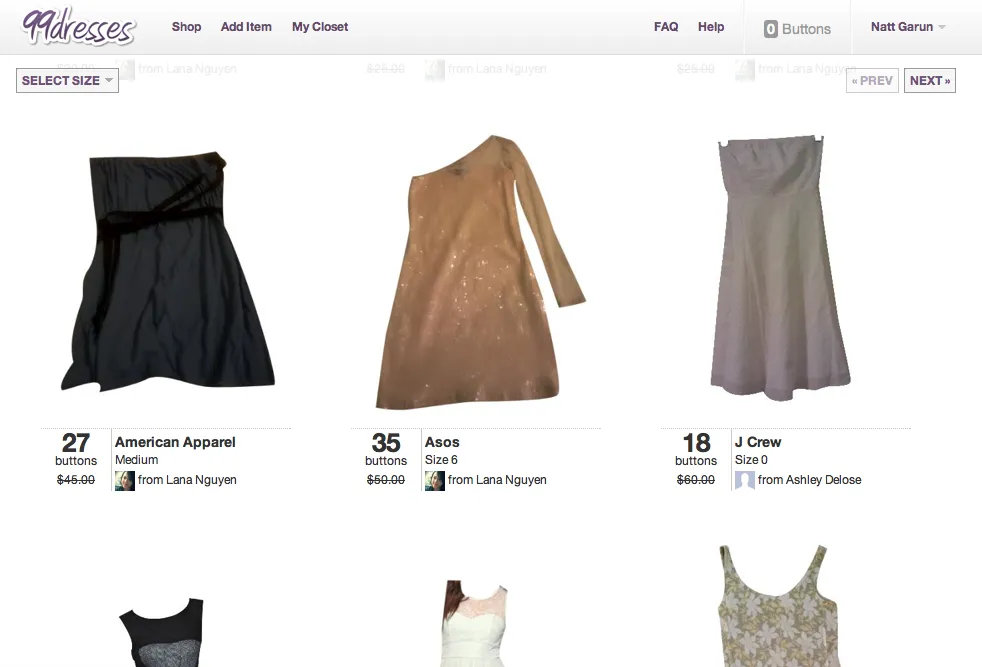
Task: Click the J Crew brand title
Action: [758, 442]
